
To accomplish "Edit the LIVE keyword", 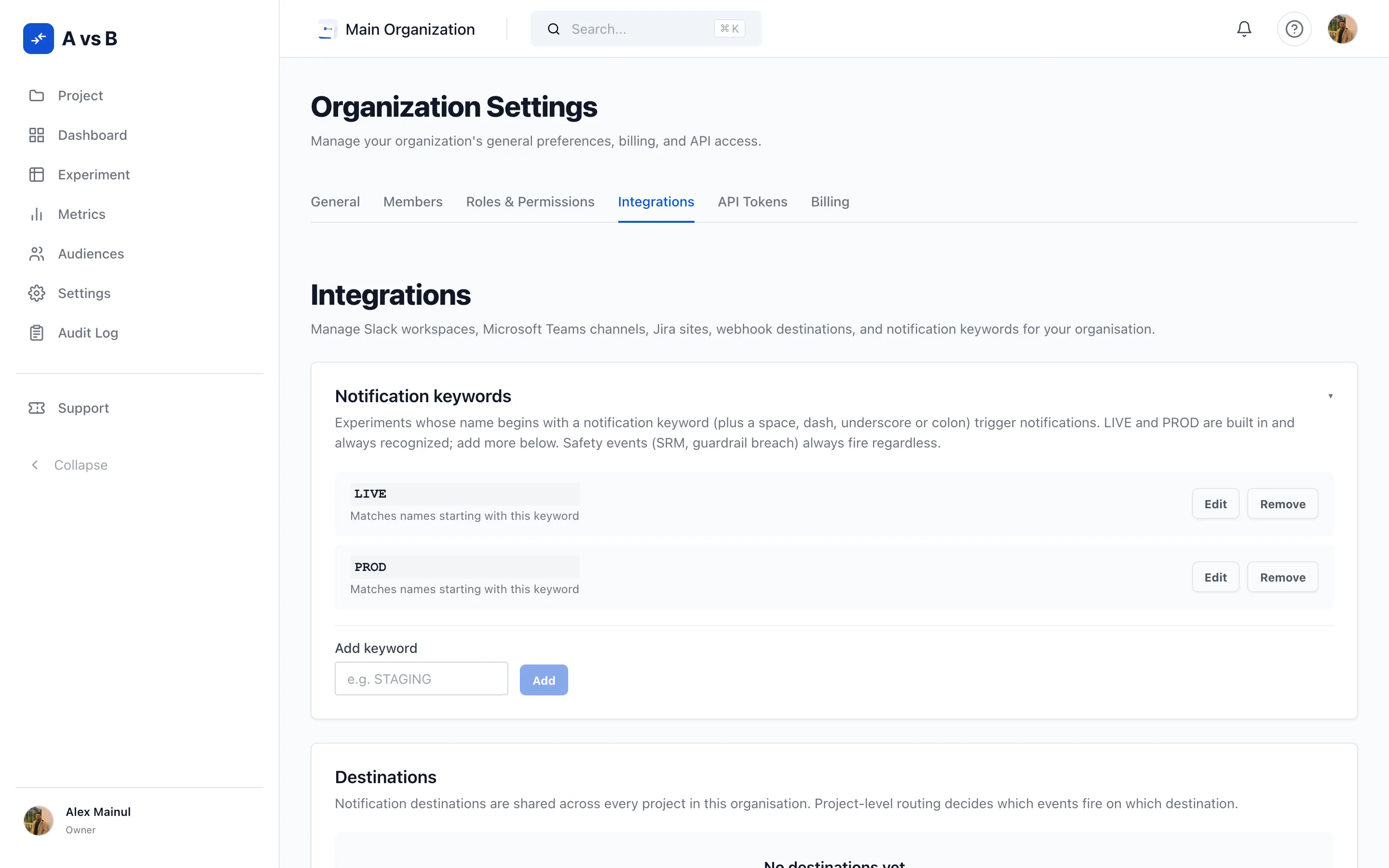I will point(1215,504).
